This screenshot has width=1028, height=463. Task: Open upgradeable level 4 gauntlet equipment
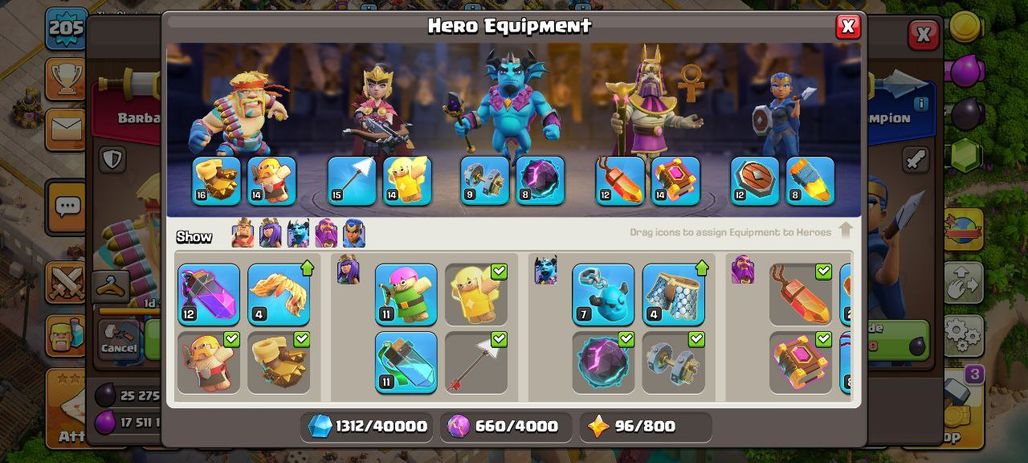tap(279, 294)
